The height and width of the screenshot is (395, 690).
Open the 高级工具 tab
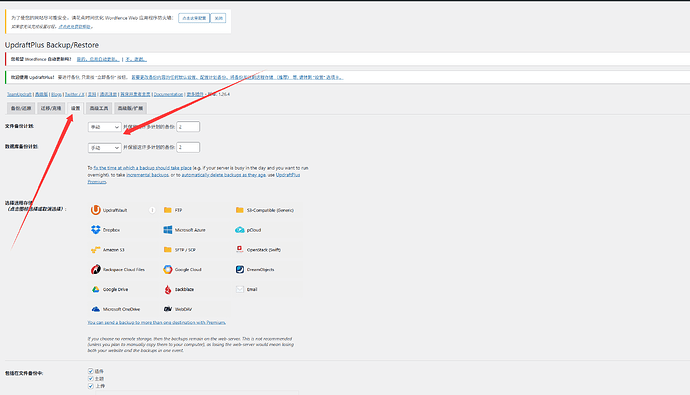(99, 108)
